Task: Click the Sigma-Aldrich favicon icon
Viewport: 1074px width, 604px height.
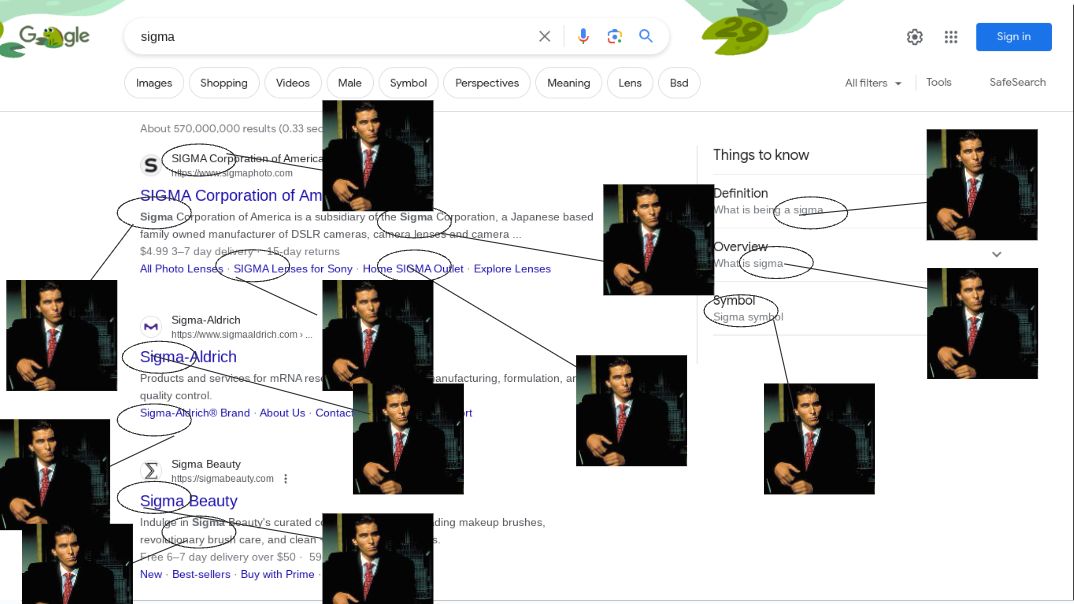Action: coord(151,327)
